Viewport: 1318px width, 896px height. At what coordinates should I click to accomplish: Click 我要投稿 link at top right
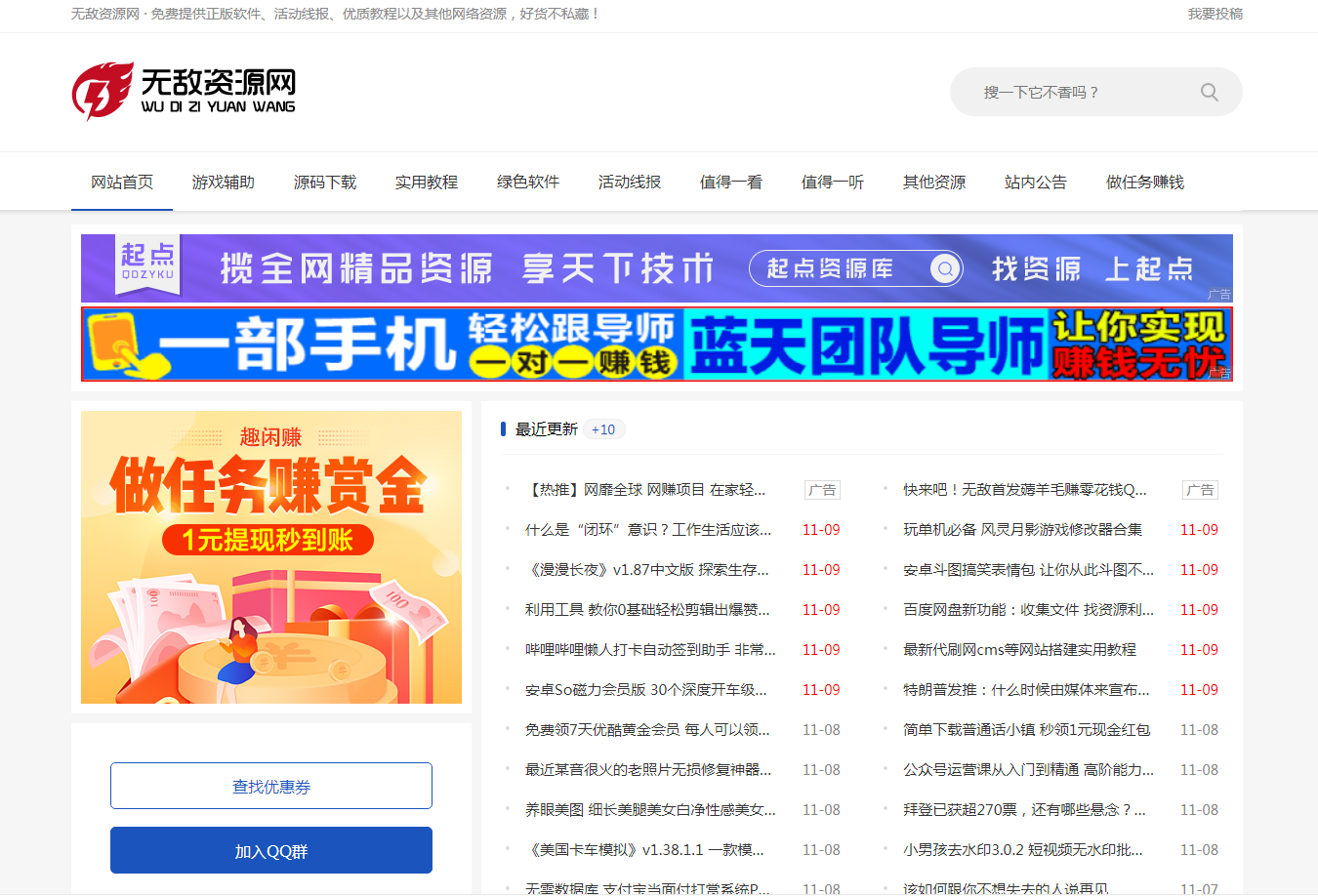coord(1215,14)
